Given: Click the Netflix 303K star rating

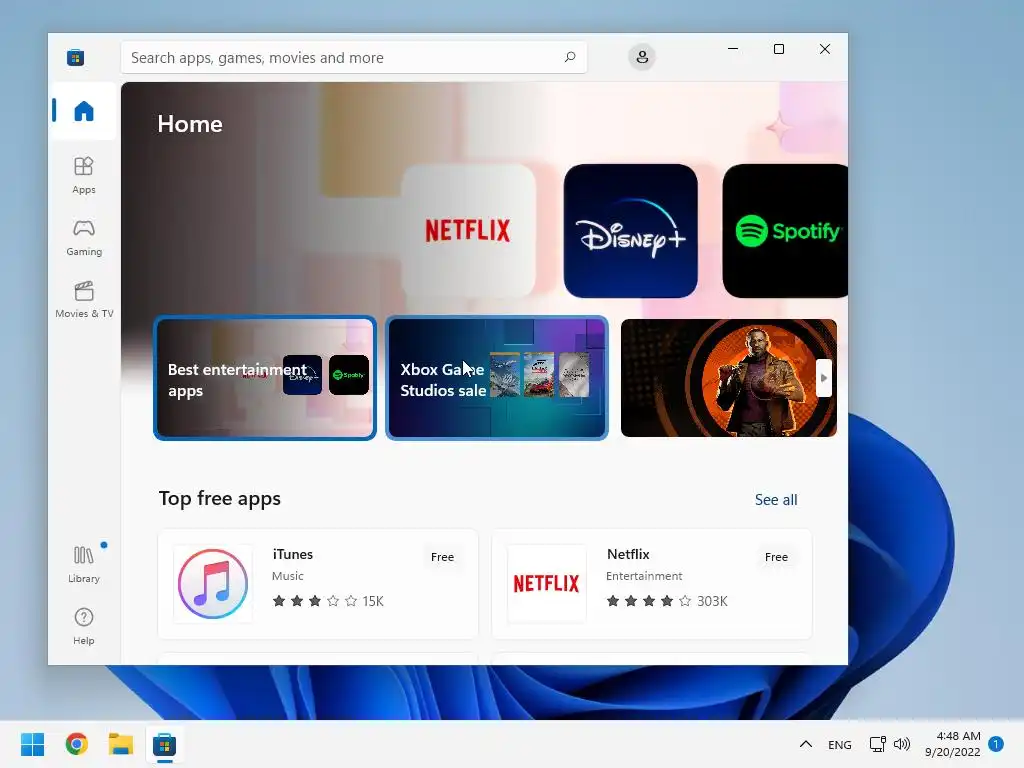Looking at the screenshot, I should click(667, 601).
